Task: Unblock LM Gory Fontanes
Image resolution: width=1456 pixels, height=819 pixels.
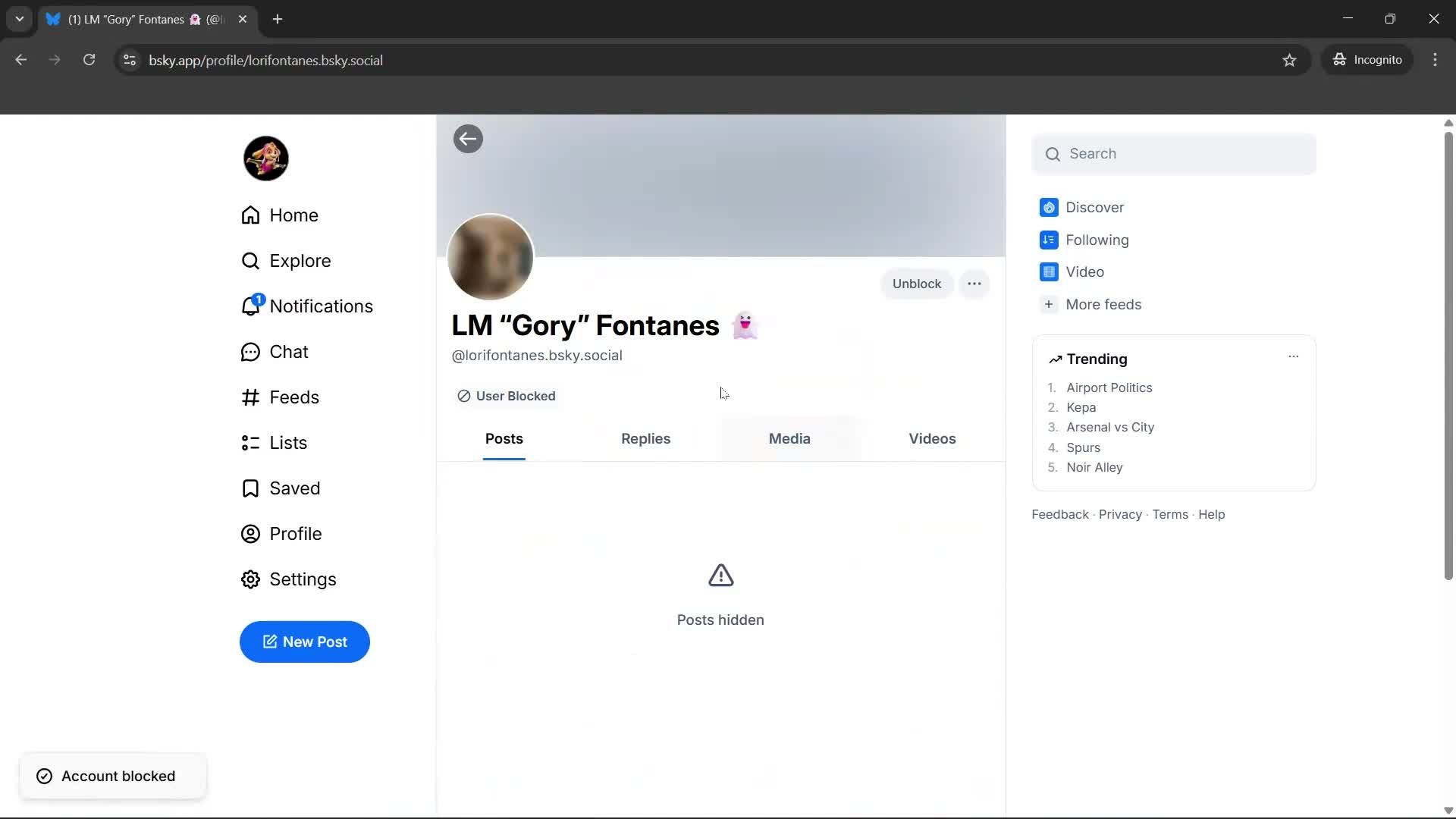Action: coord(916,283)
